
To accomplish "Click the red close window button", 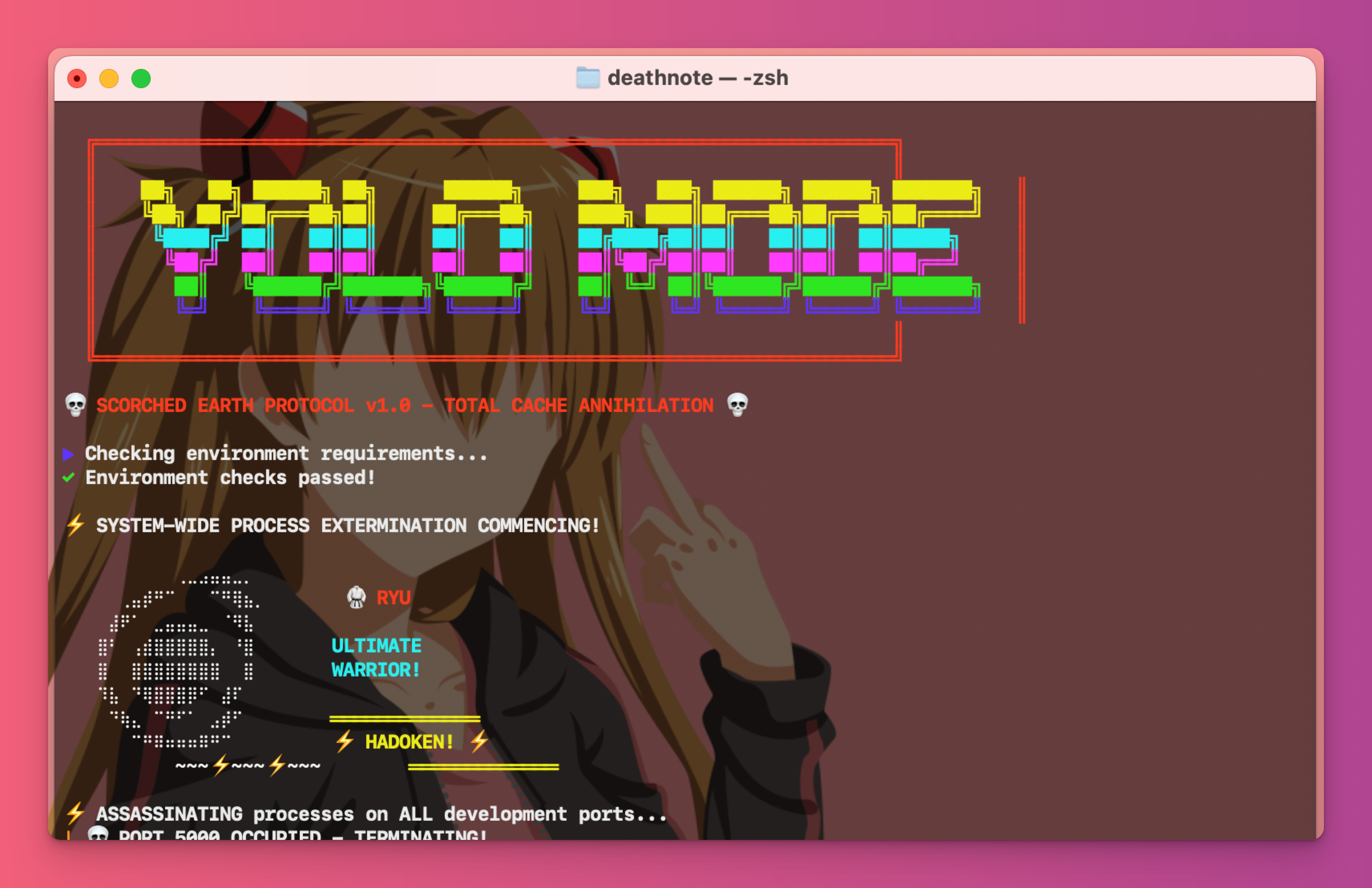I will click(77, 79).
